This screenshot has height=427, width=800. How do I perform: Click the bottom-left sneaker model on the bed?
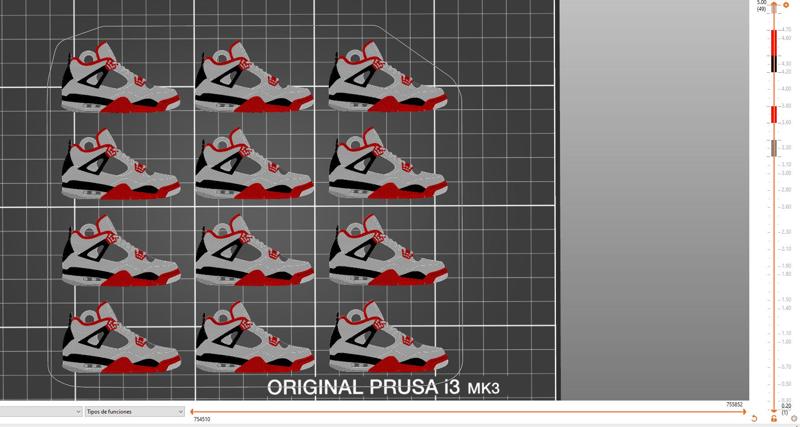coord(120,338)
